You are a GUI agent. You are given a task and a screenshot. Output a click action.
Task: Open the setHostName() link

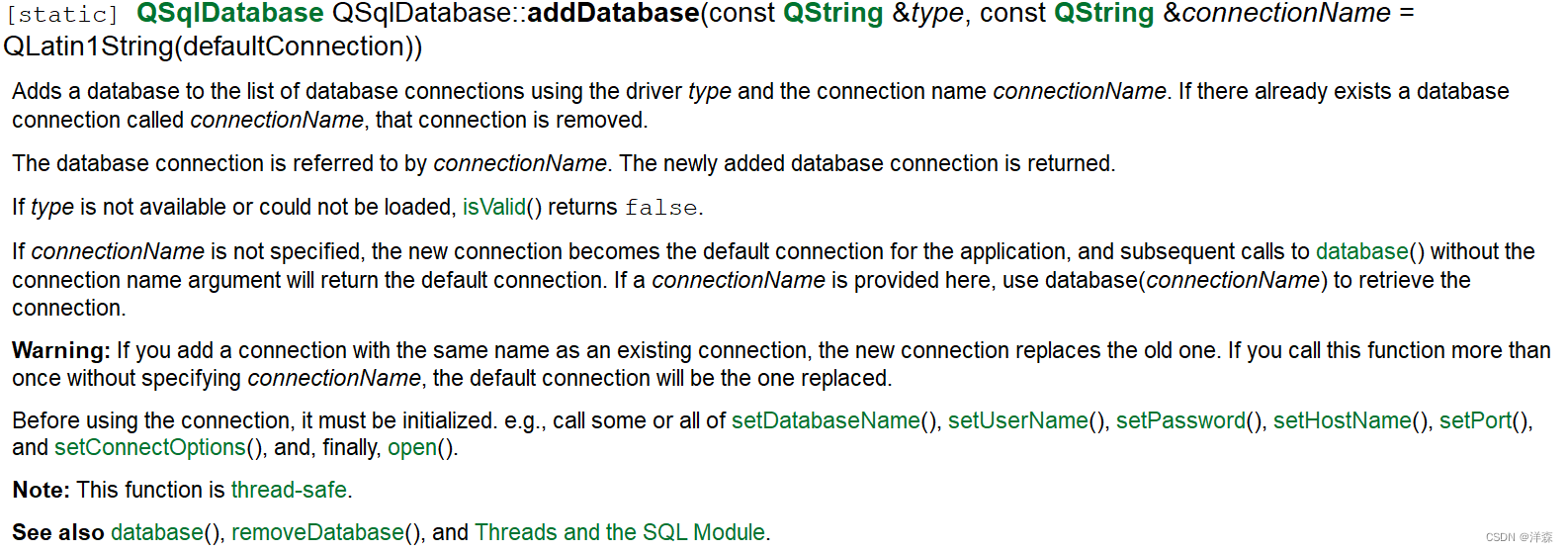pos(1342,421)
